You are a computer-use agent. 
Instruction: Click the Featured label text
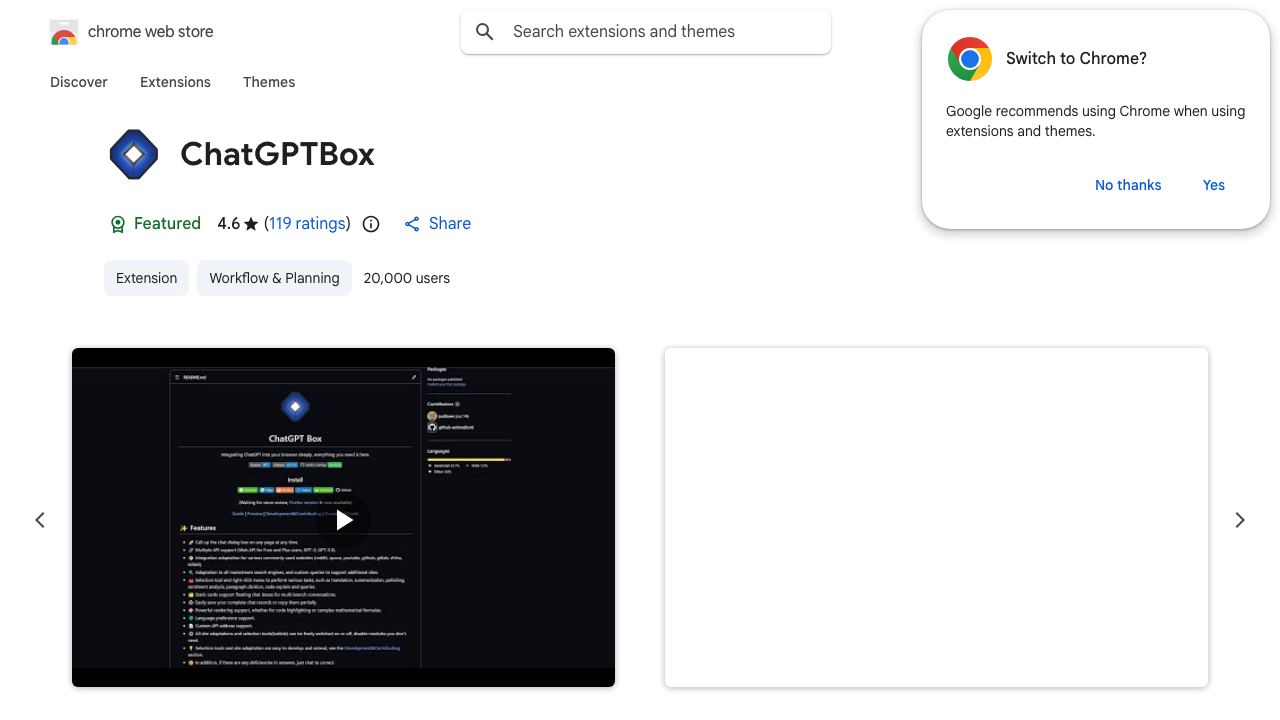(167, 224)
